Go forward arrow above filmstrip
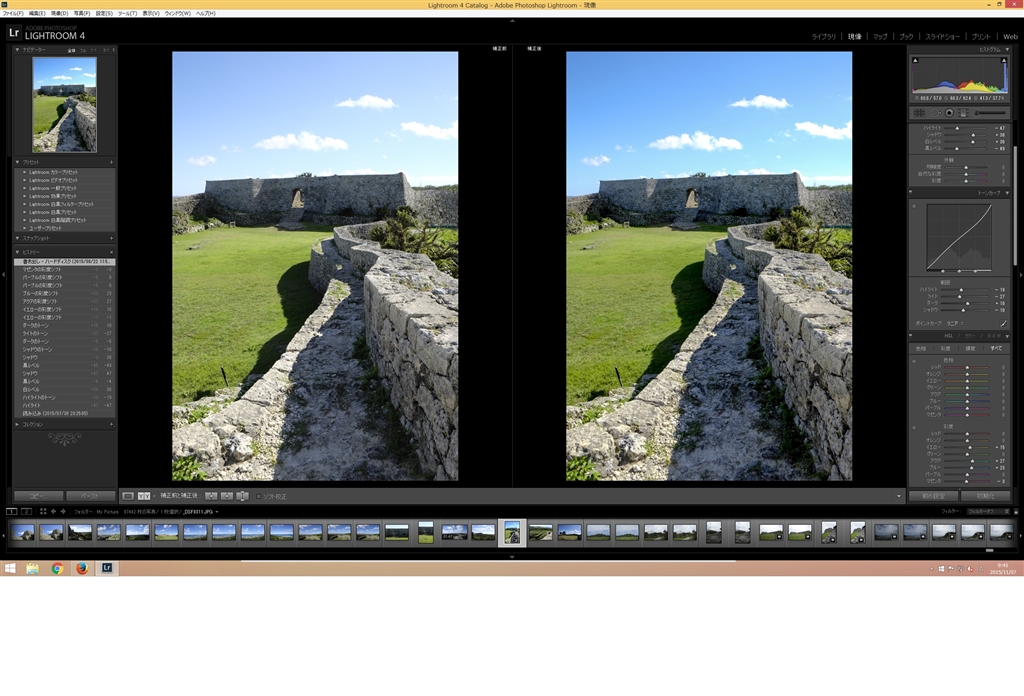This screenshot has height=696, width=1024. [x=63, y=511]
